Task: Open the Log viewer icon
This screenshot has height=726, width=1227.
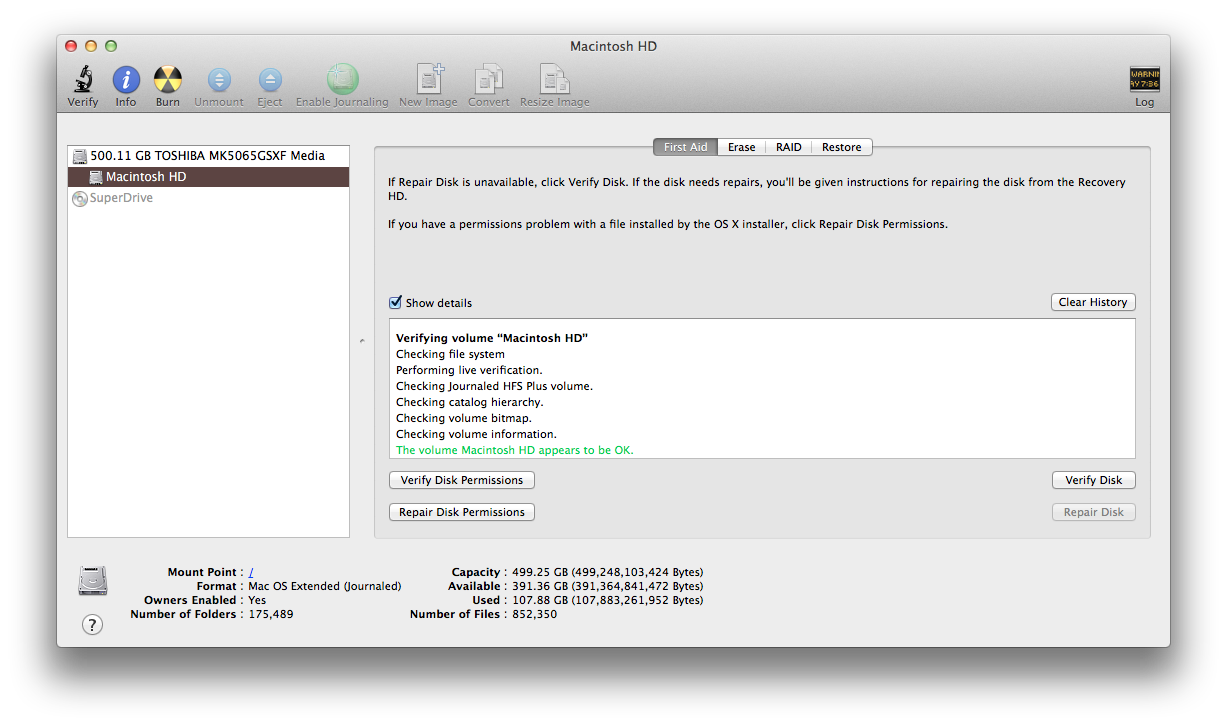Action: coord(1144,80)
